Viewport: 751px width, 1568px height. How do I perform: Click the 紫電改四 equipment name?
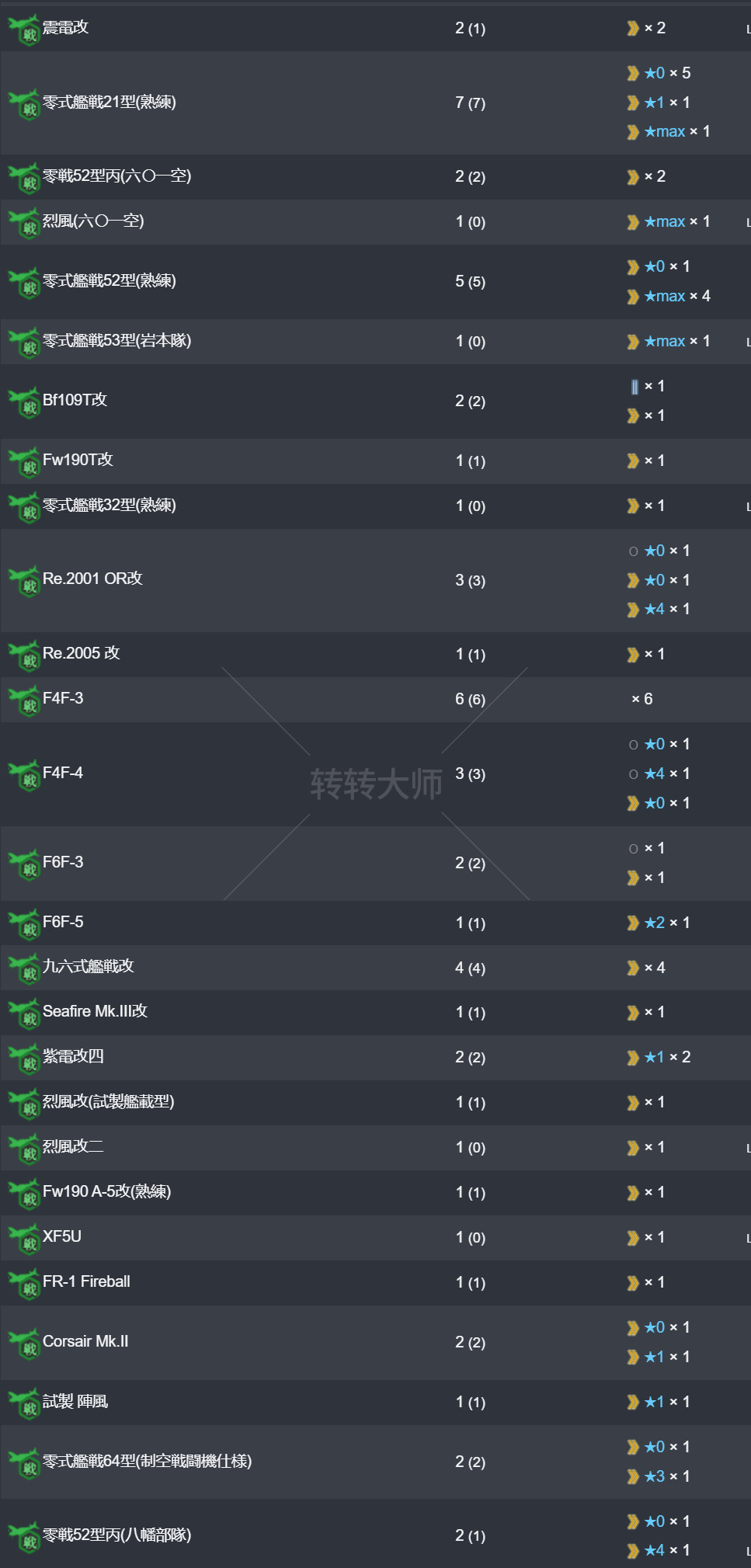pyautogui.click(x=73, y=1056)
